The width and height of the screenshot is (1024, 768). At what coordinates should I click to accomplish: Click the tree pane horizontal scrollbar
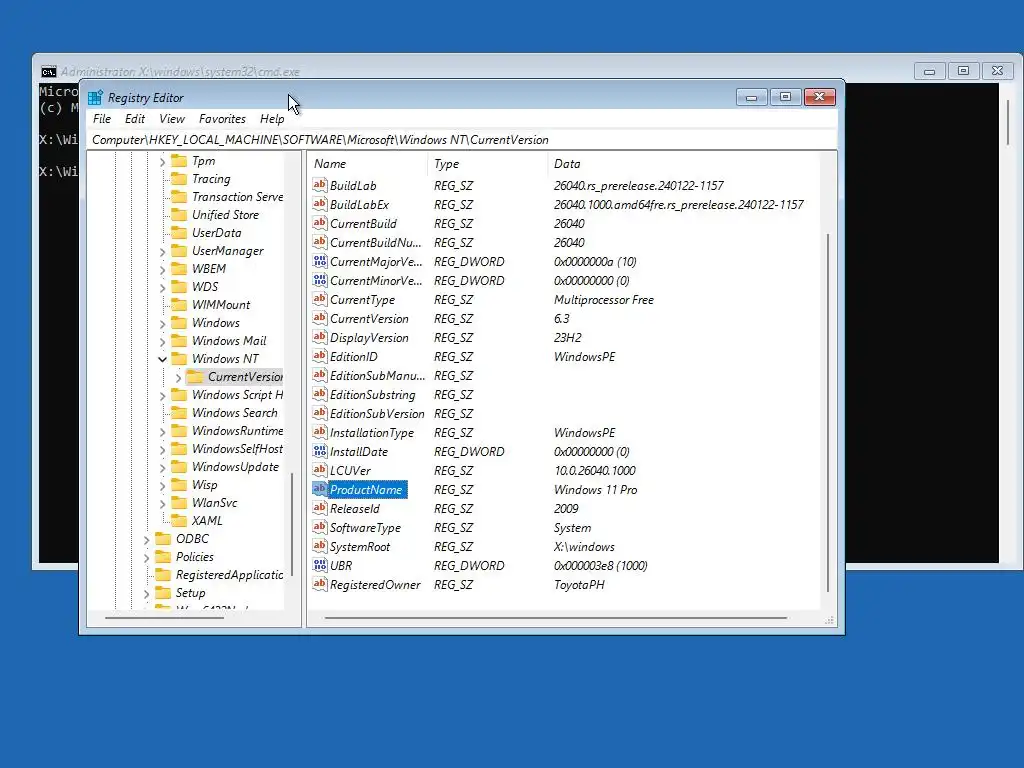(x=164, y=617)
